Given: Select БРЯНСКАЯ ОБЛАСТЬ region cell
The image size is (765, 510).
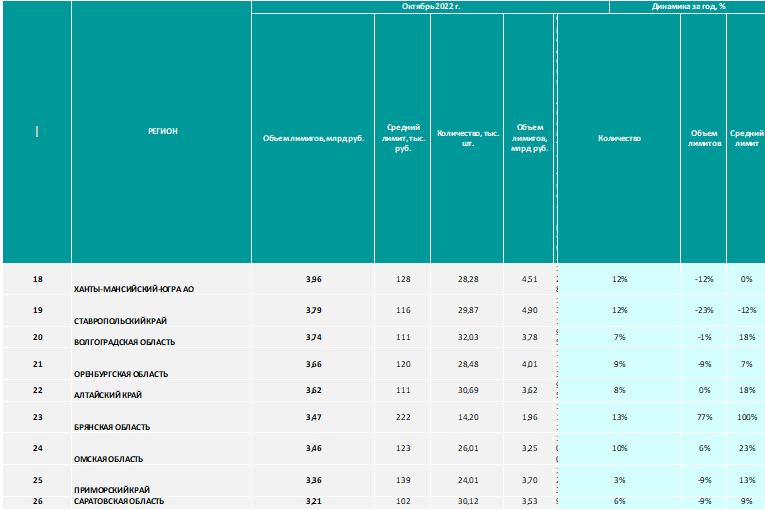Looking at the screenshot, I should tap(161, 417).
